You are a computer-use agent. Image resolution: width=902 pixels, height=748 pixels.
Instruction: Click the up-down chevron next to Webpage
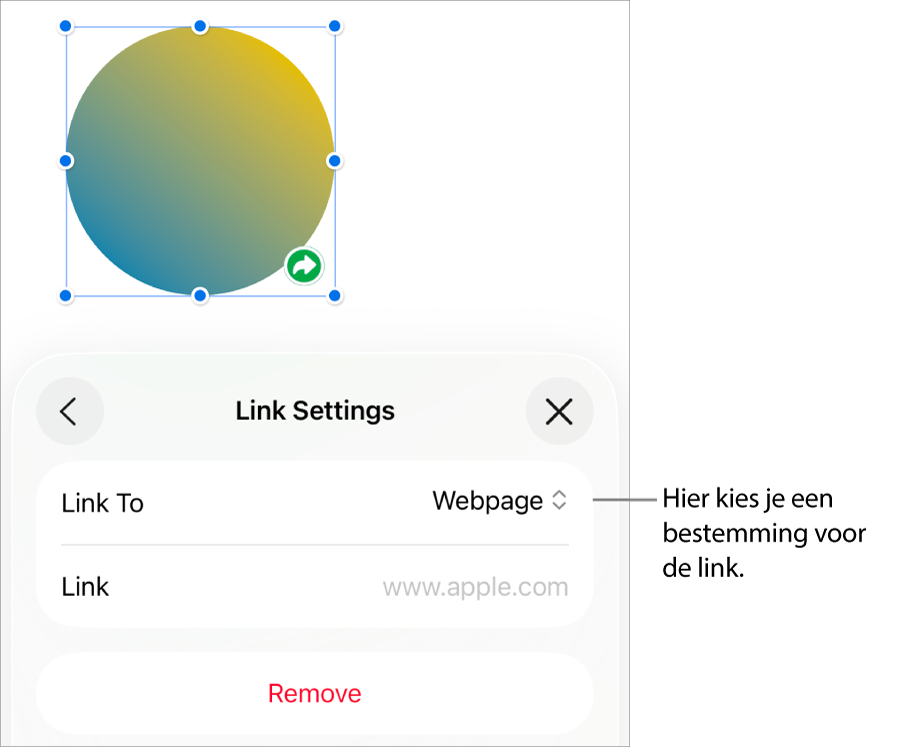pyautogui.click(x=559, y=500)
